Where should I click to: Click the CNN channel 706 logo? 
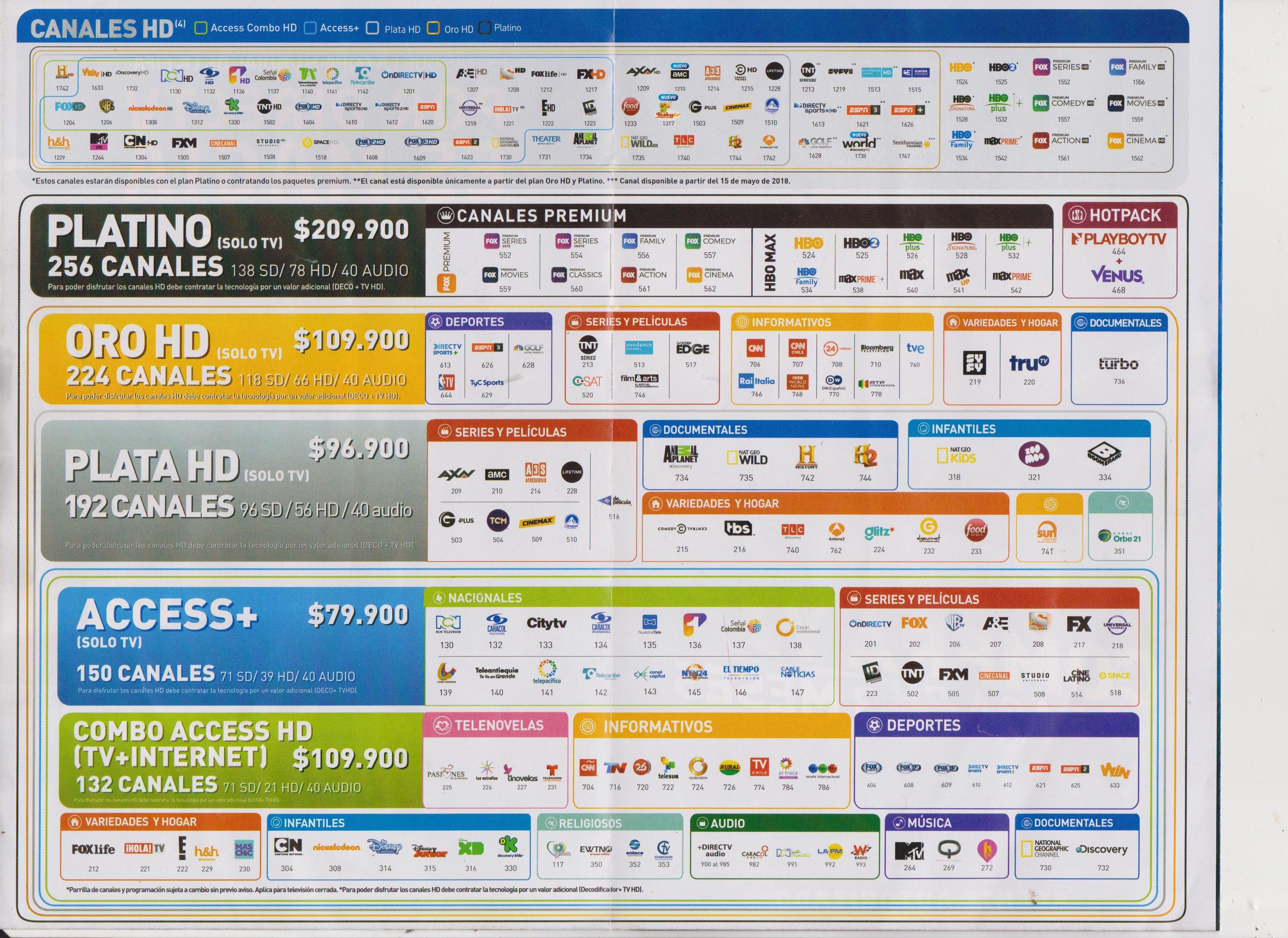click(755, 348)
